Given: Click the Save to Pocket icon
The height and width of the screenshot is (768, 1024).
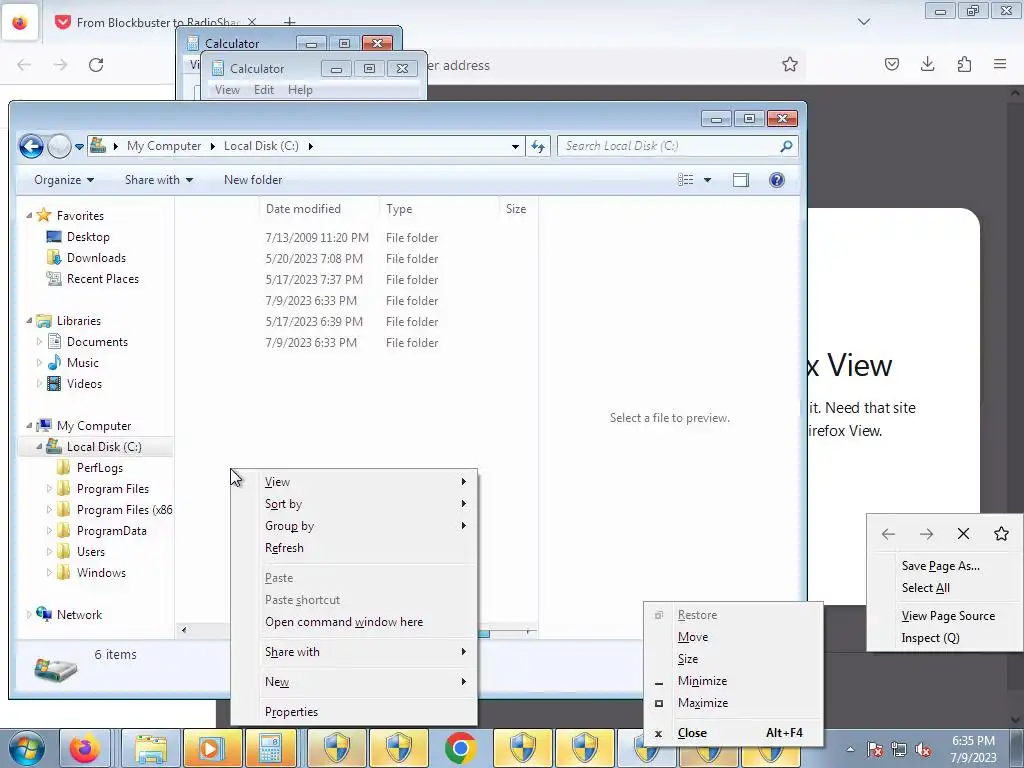Looking at the screenshot, I should [x=891, y=64].
